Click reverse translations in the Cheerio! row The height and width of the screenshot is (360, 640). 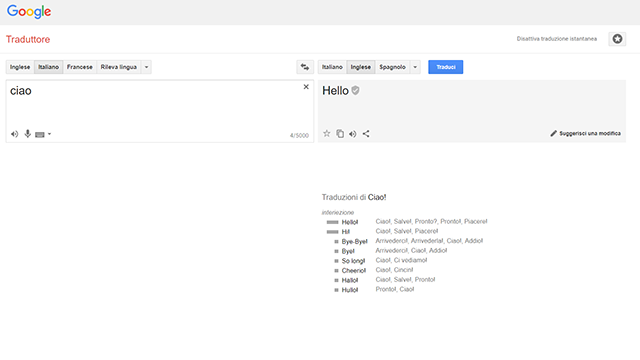tap(394, 270)
